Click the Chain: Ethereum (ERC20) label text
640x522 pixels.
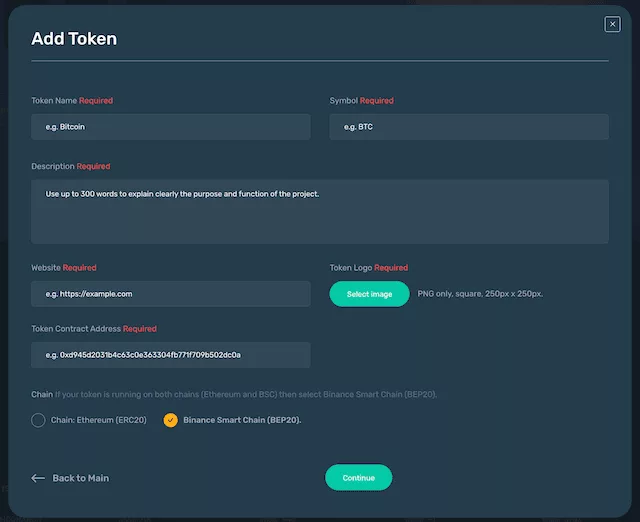pos(98,420)
